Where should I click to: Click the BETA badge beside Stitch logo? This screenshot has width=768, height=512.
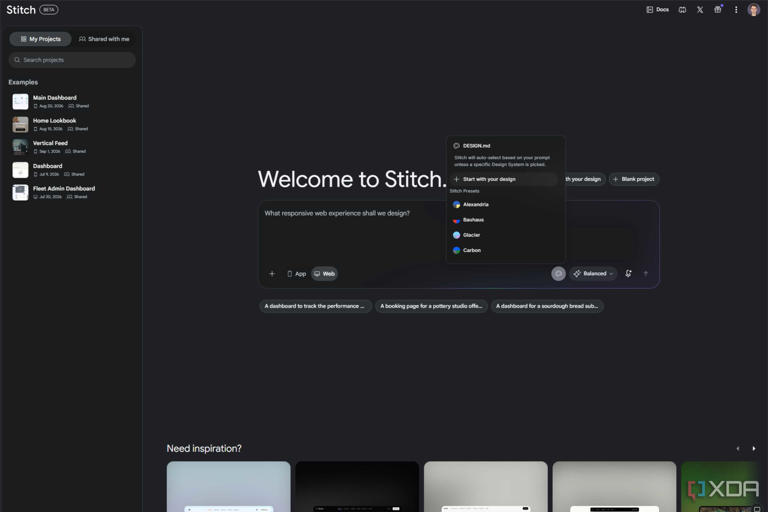point(48,10)
